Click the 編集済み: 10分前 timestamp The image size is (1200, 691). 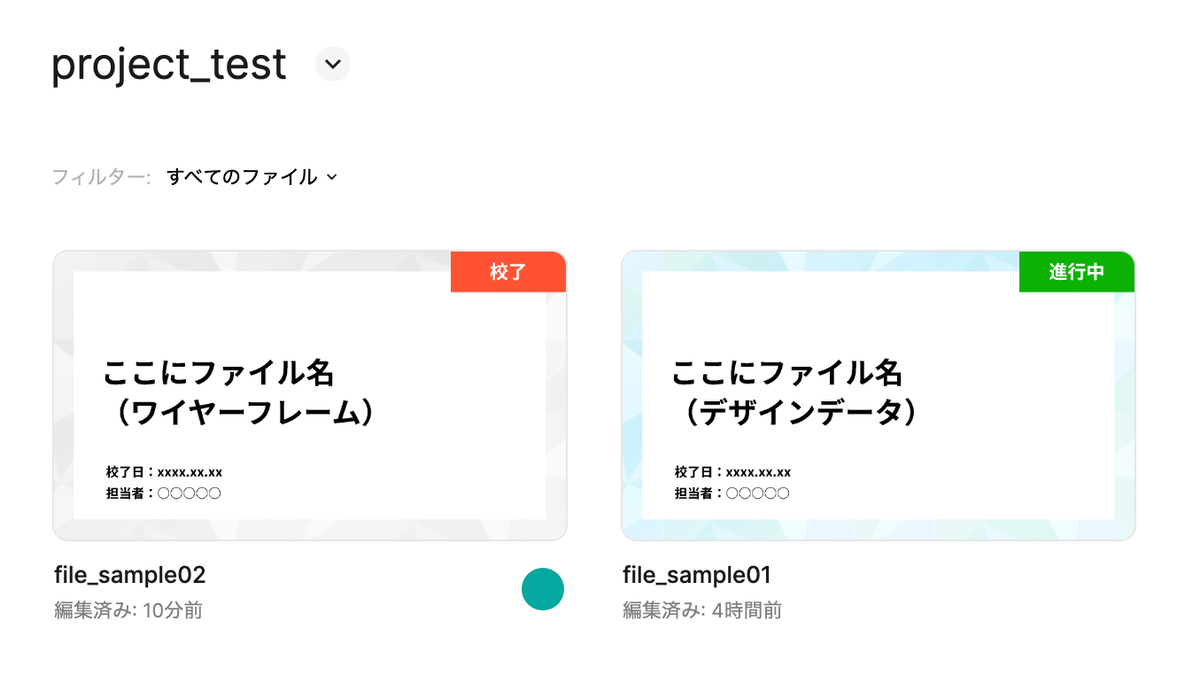click(129, 610)
